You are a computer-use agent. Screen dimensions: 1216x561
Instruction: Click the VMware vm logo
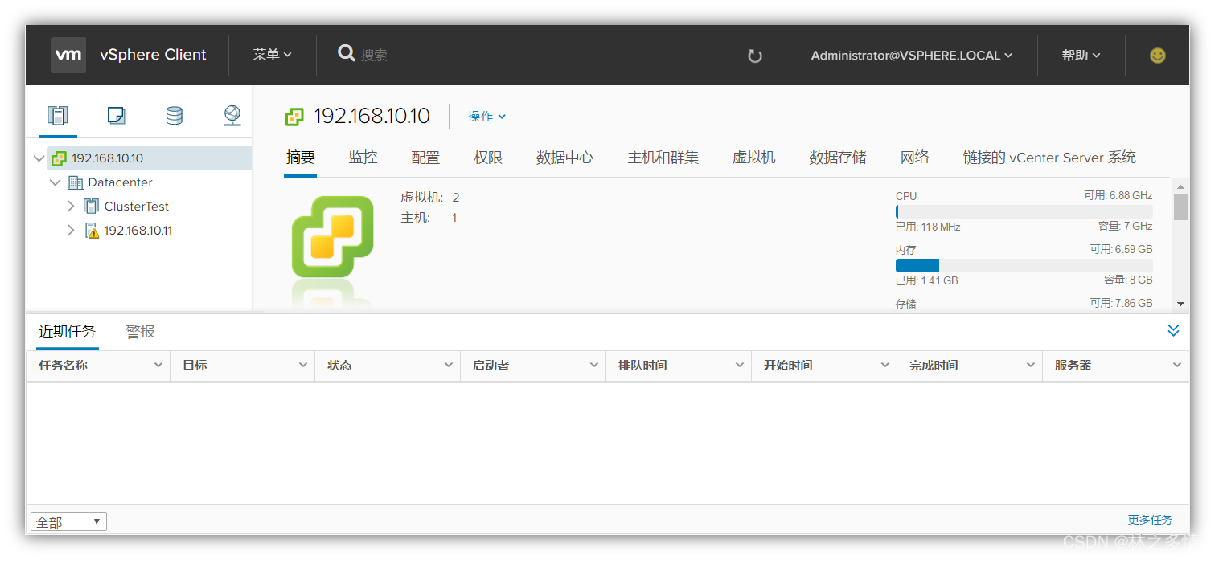pyautogui.click(x=68, y=55)
